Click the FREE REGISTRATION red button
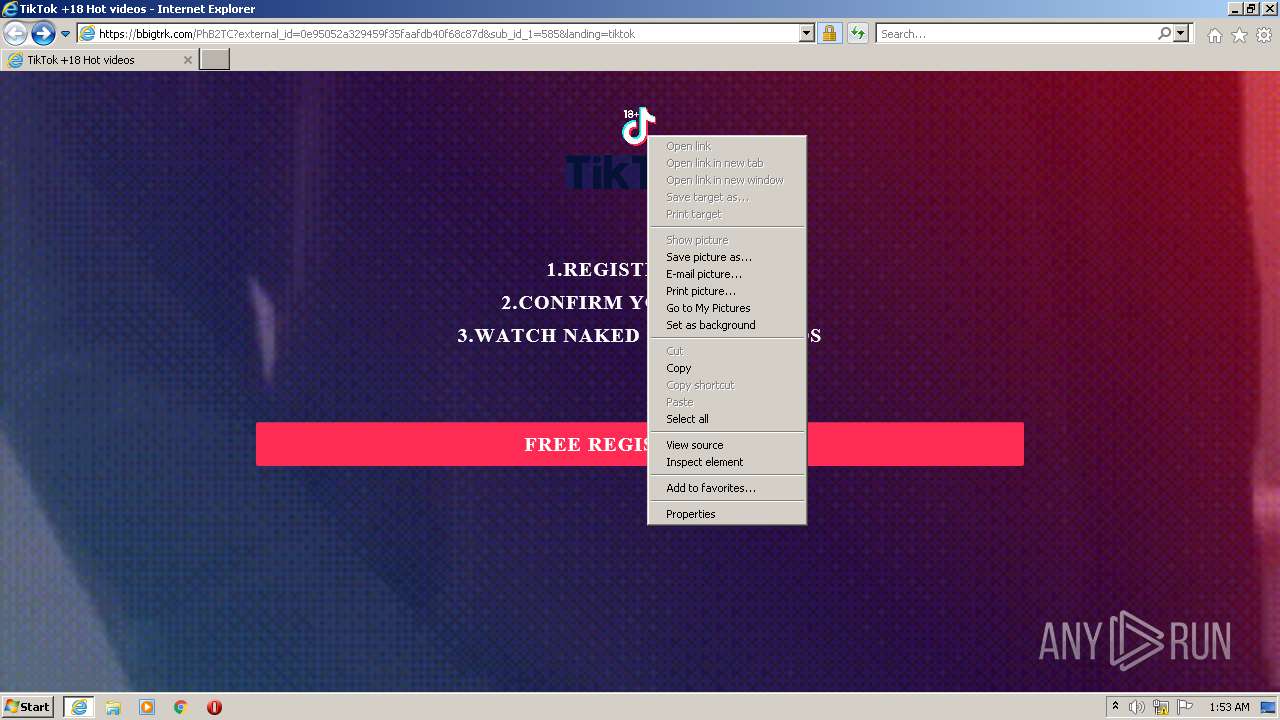The height and width of the screenshot is (720, 1280). click(x=640, y=444)
